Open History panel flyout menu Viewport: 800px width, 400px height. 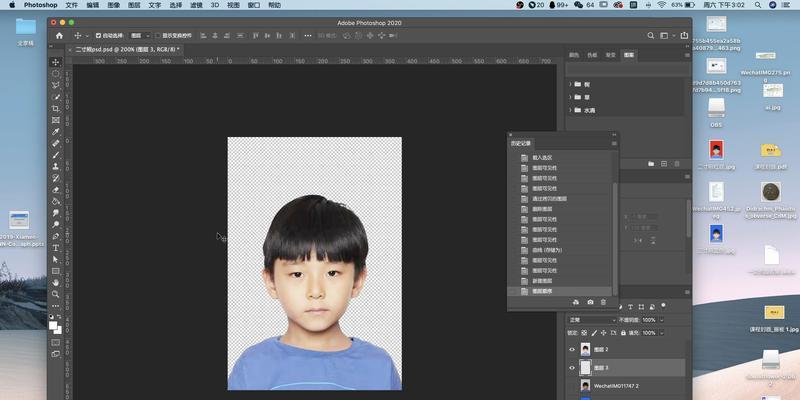(614, 144)
